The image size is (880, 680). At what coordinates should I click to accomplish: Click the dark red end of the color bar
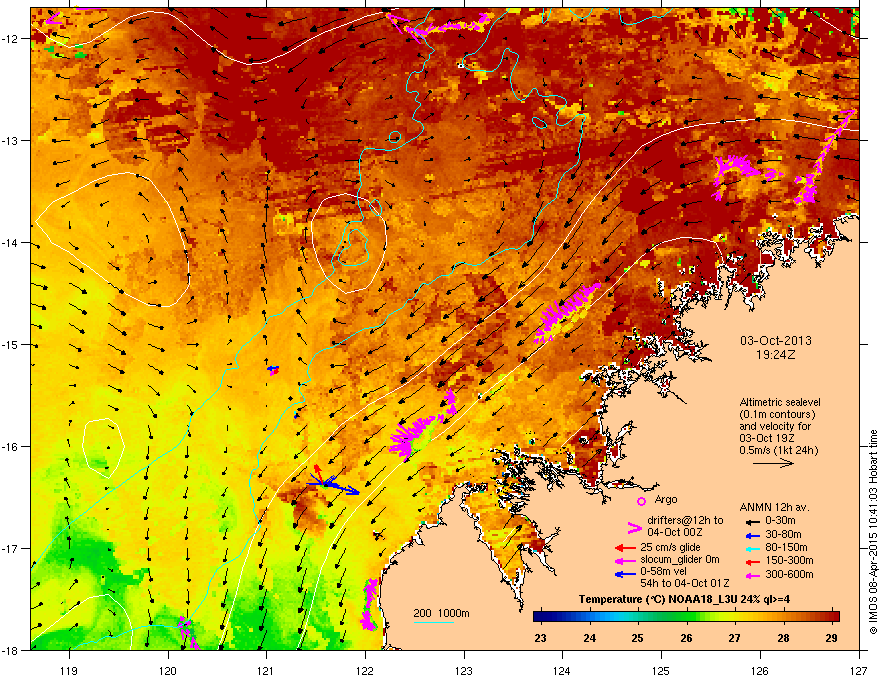[835, 616]
